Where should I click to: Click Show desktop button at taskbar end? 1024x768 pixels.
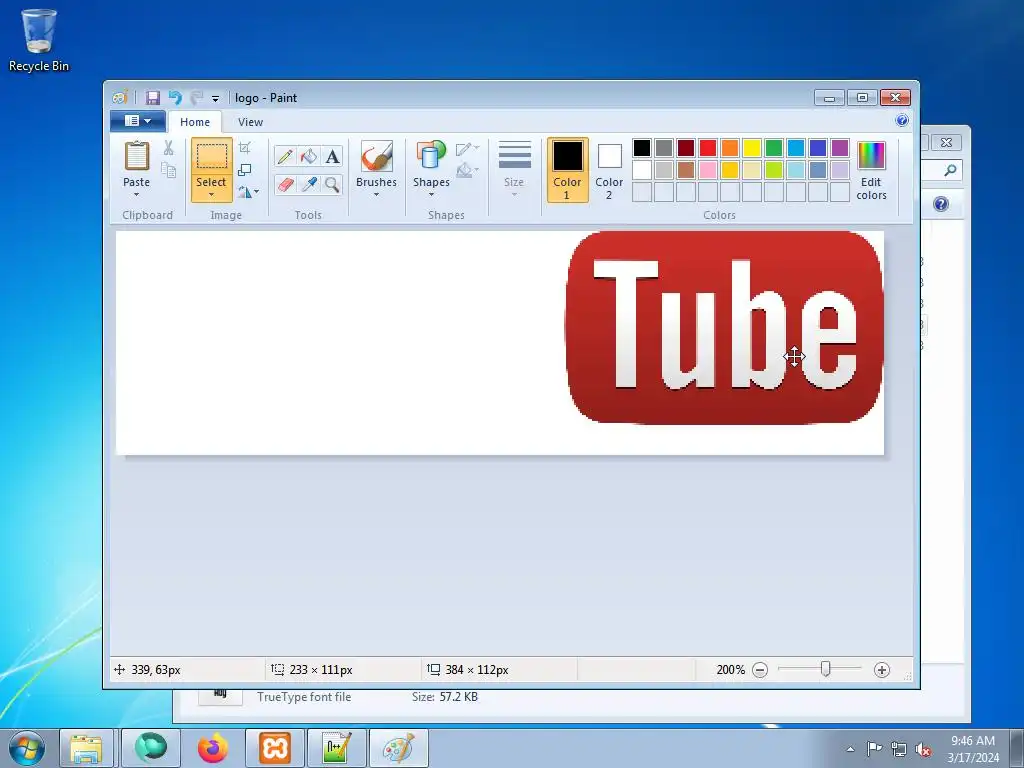point(1017,748)
